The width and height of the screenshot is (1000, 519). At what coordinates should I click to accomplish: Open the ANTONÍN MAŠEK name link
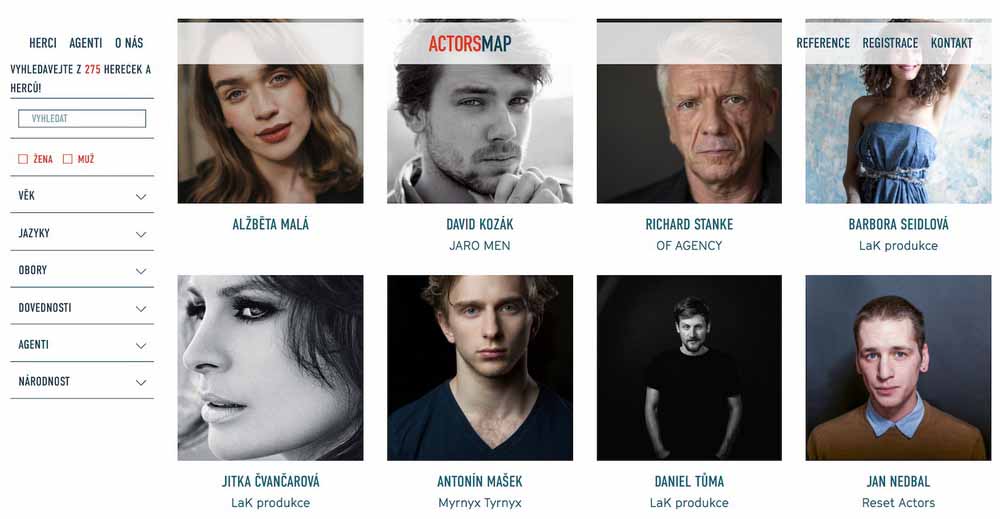tap(480, 481)
